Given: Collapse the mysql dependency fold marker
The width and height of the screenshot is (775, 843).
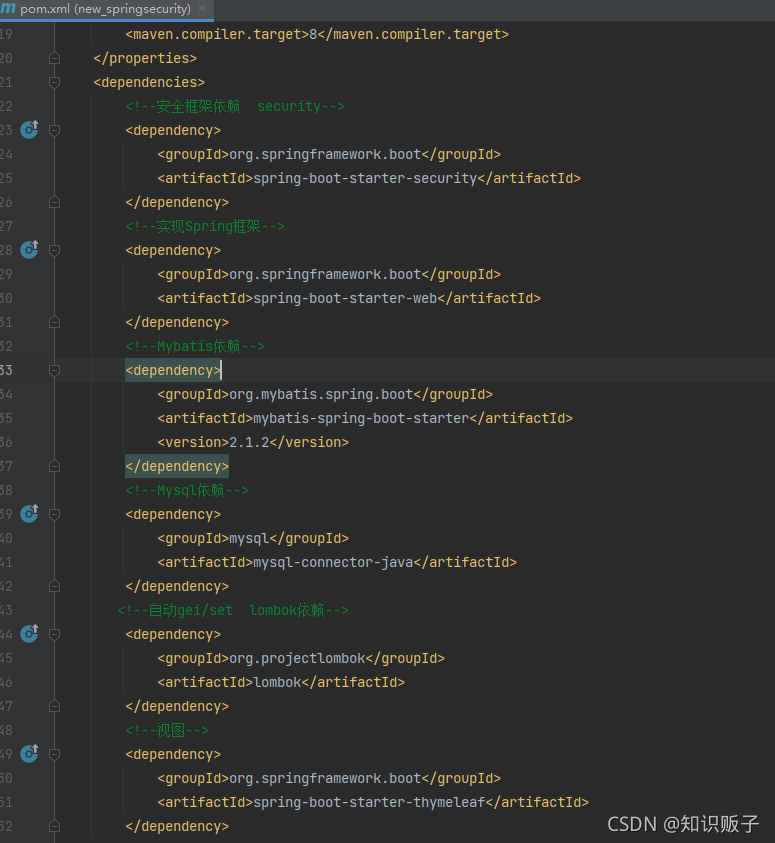Looking at the screenshot, I should point(54,514).
